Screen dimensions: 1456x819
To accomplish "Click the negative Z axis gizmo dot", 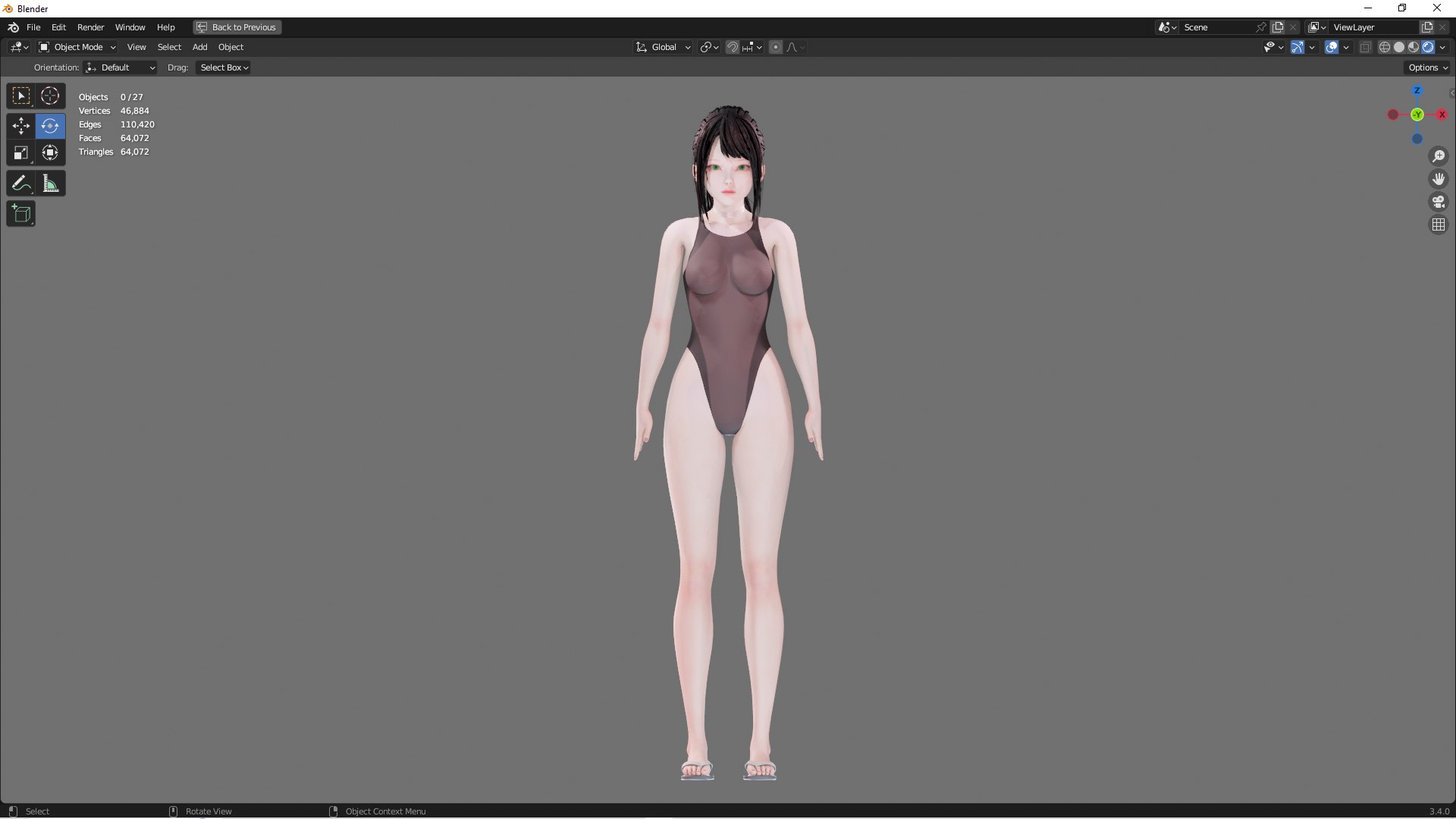I will (x=1417, y=139).
